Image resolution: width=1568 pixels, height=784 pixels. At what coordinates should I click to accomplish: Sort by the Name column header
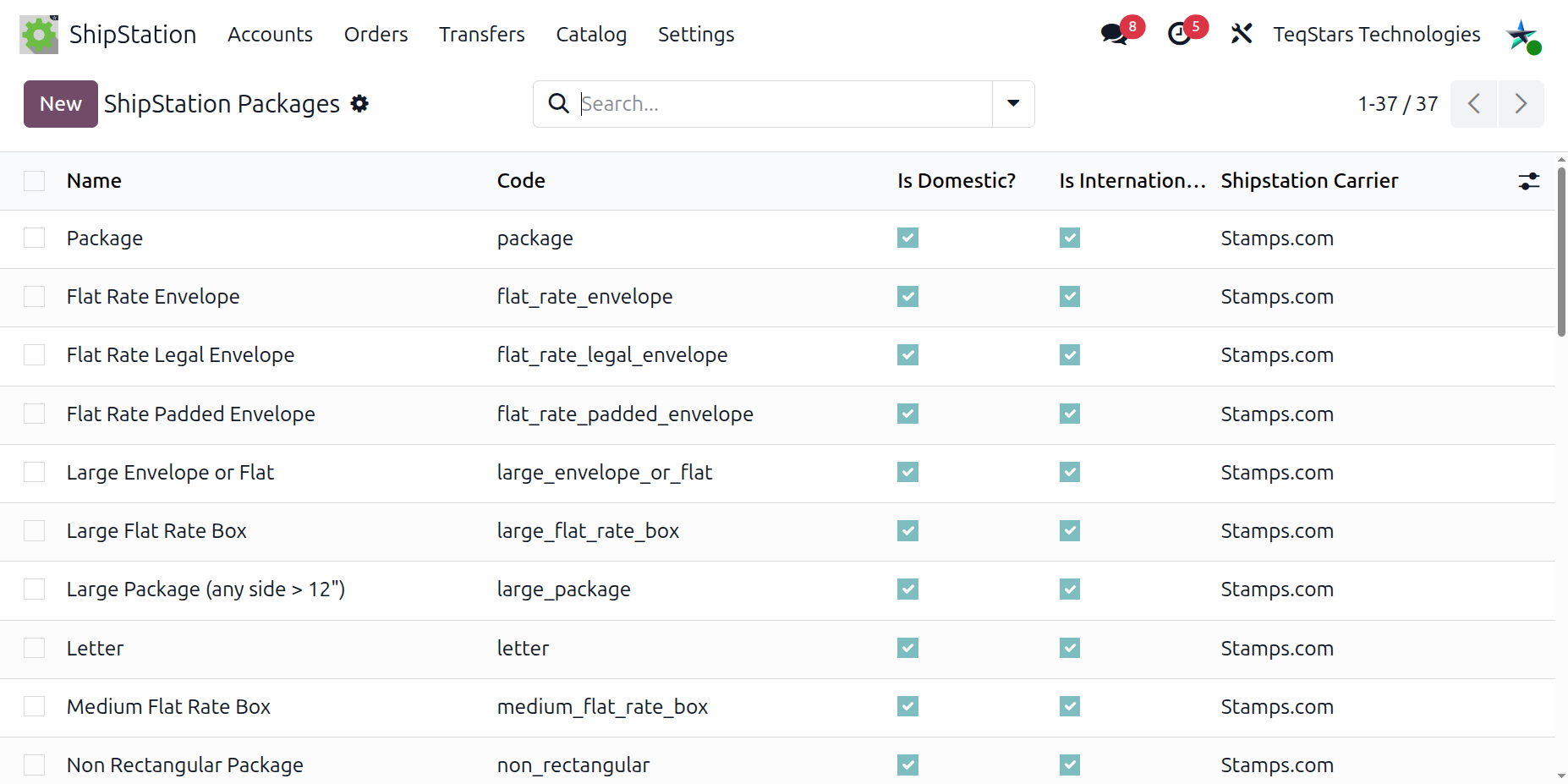click(94, 181)
